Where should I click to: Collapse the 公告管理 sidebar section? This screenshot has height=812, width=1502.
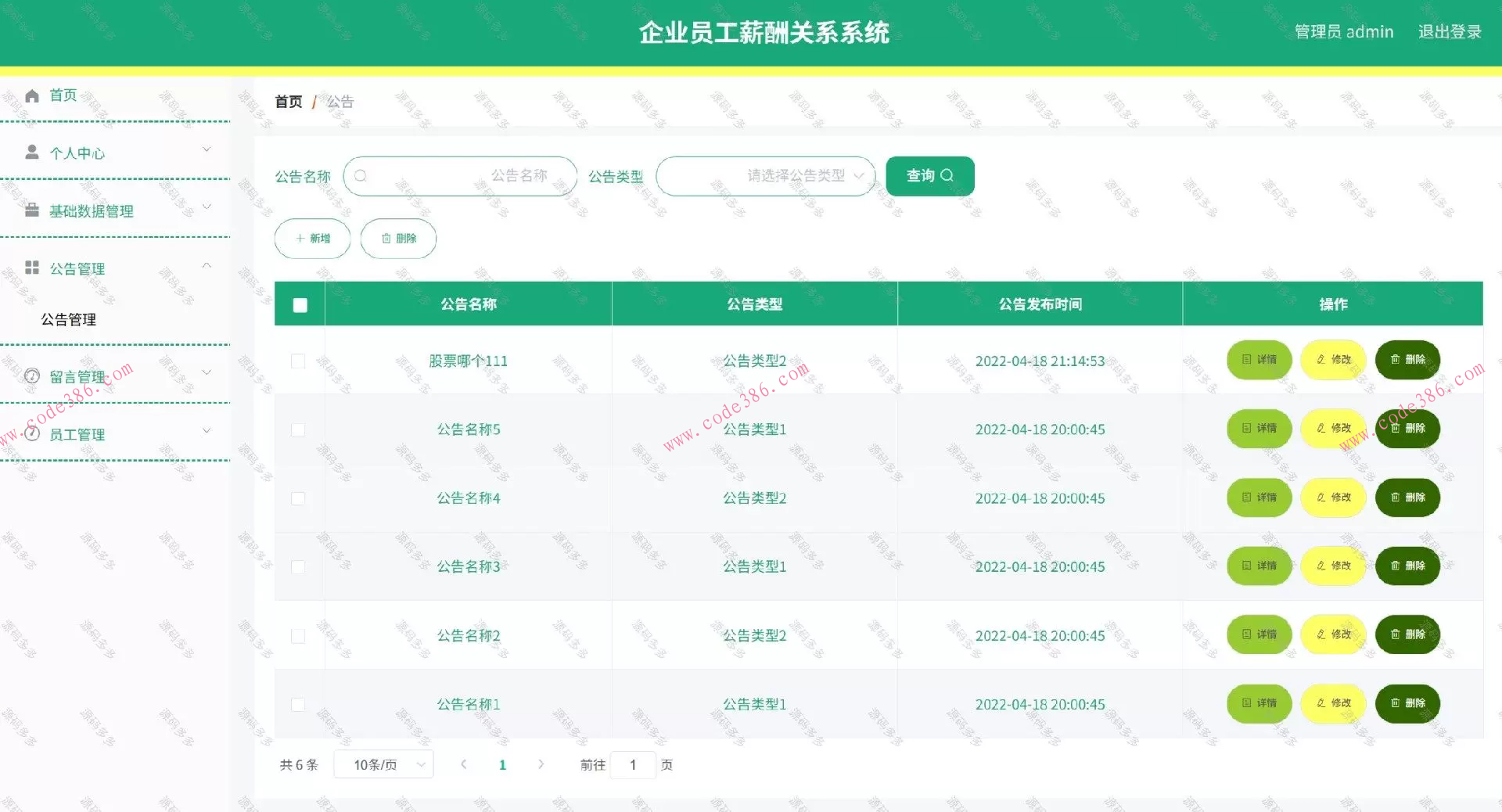coord(207,267)
